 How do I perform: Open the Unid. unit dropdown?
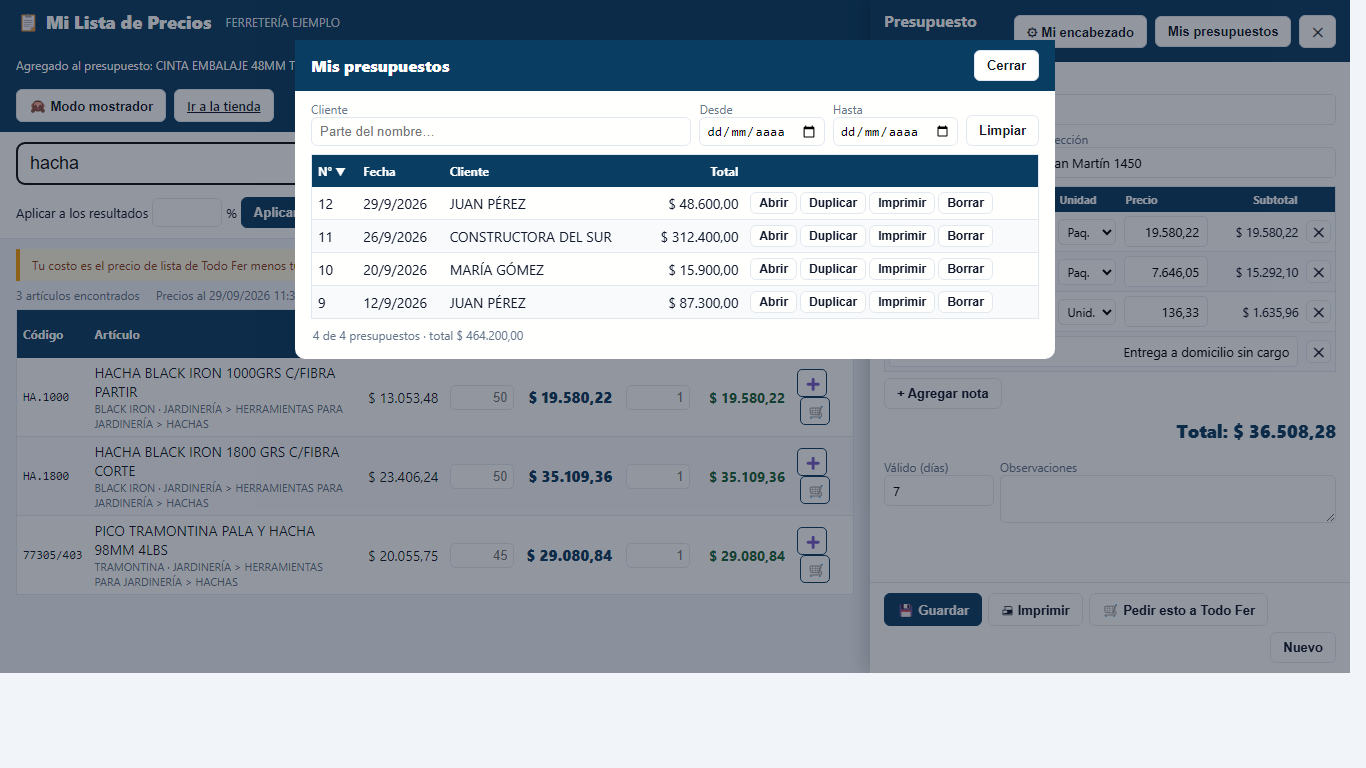point(1087,312)
